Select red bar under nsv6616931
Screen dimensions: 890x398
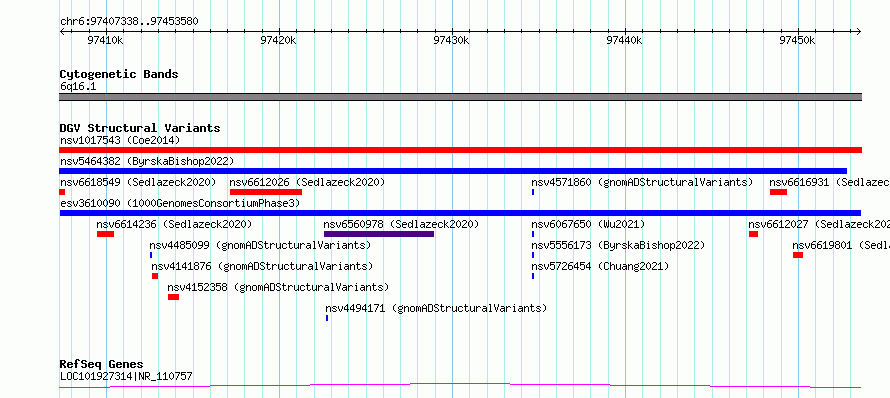click(x=778, y=192)
